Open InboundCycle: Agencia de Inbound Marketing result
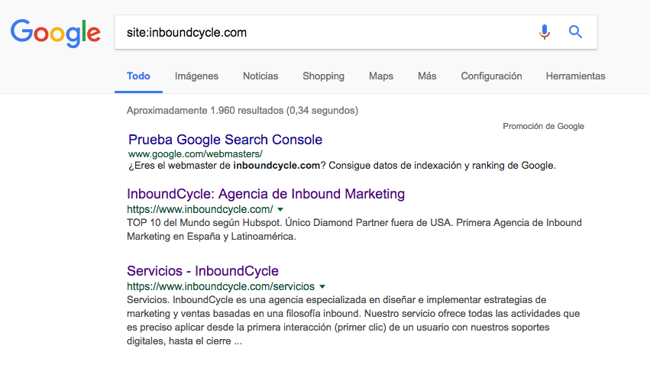This screenshot has height=368, width=650. tap(266, 194)
